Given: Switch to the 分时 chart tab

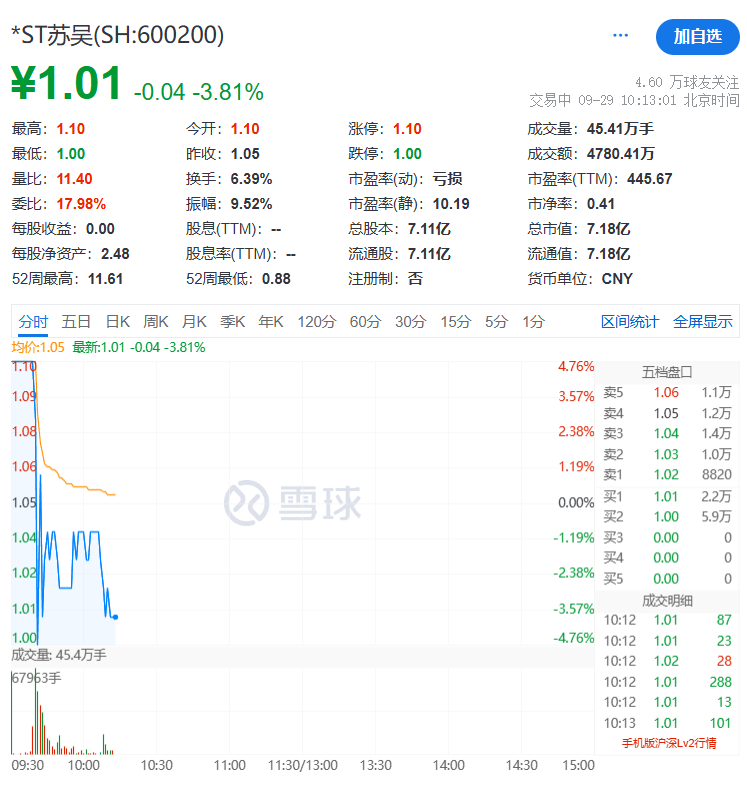Looking at the screenshot, I should pyautogui.click(x=32, y=321).
